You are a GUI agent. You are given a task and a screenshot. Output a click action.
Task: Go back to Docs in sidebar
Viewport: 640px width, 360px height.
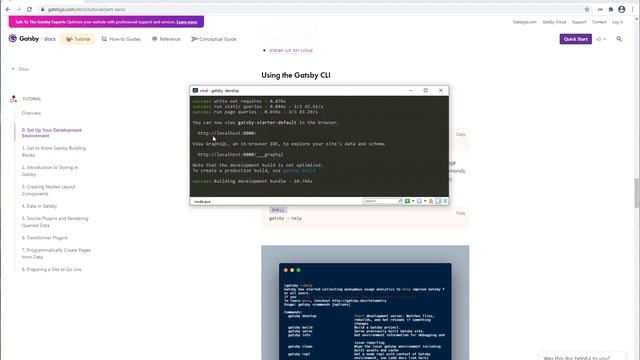20,69
